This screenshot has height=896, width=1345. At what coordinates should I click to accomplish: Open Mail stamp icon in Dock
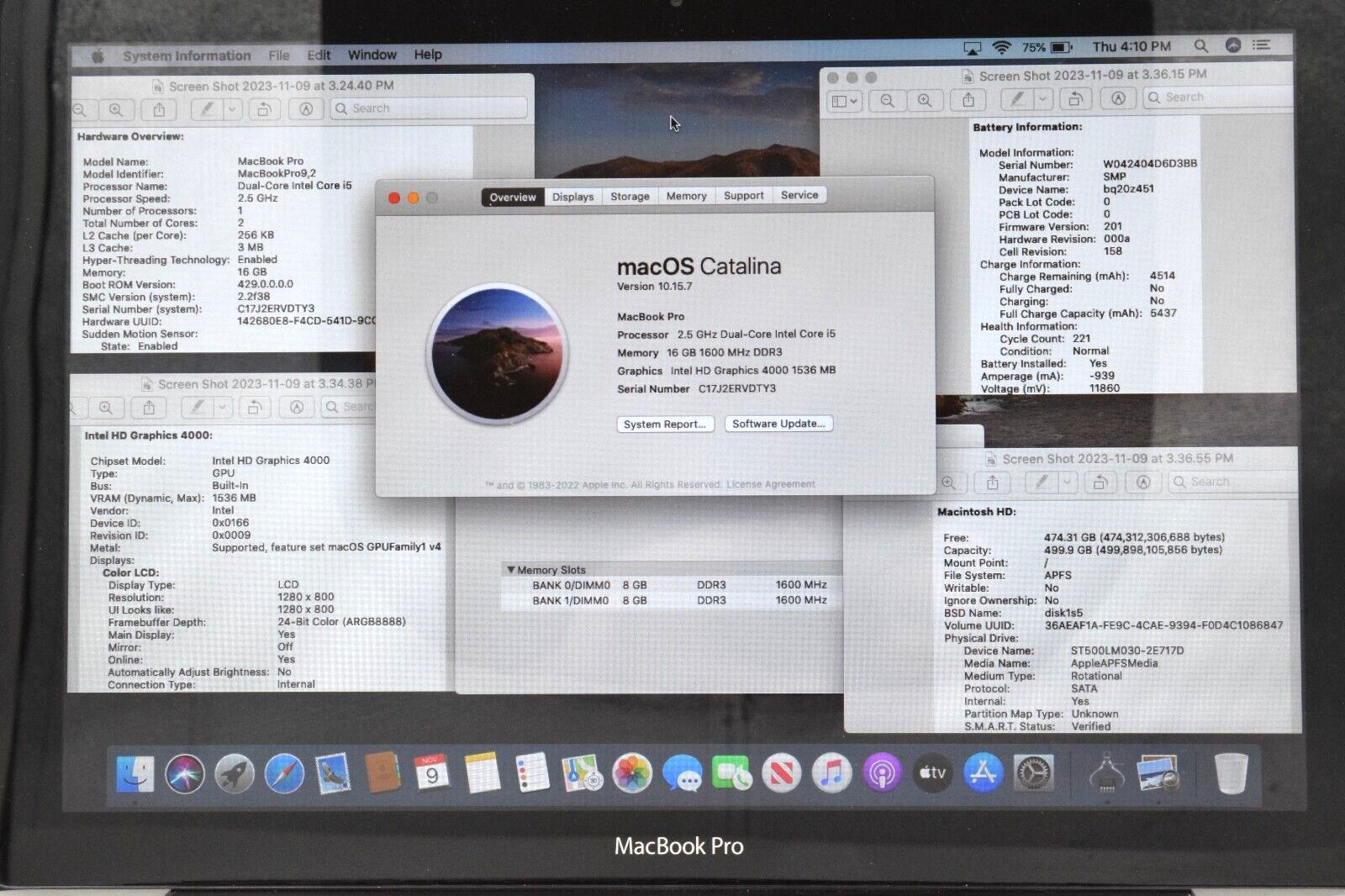333,773
